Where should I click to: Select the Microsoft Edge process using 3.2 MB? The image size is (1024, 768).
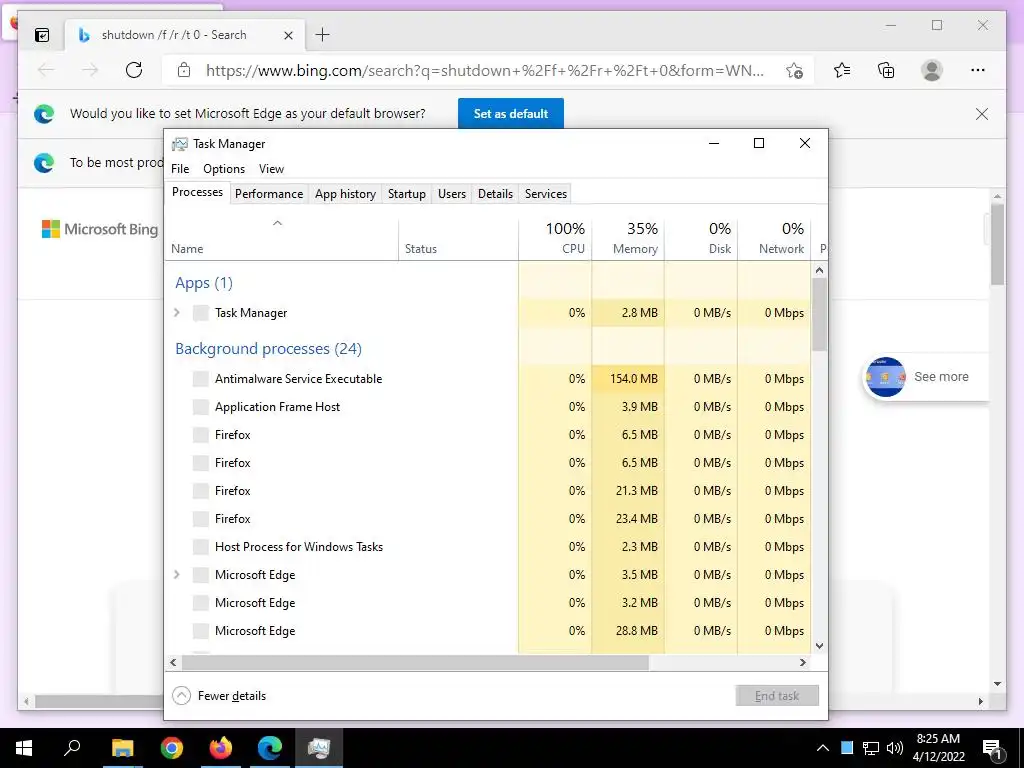[488, 603]
